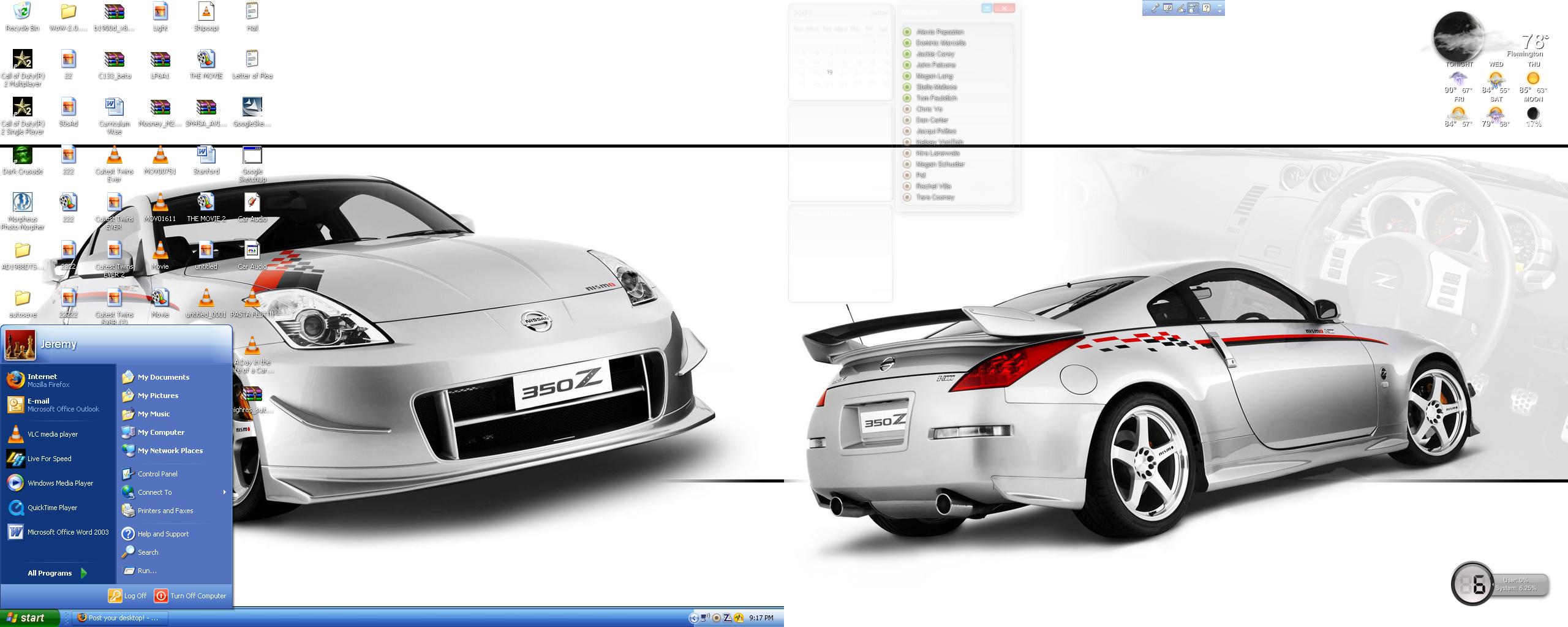Open the LP6A1 archive icon
1568x627 pixels.
pyautogui.click(x=160, y=65)
